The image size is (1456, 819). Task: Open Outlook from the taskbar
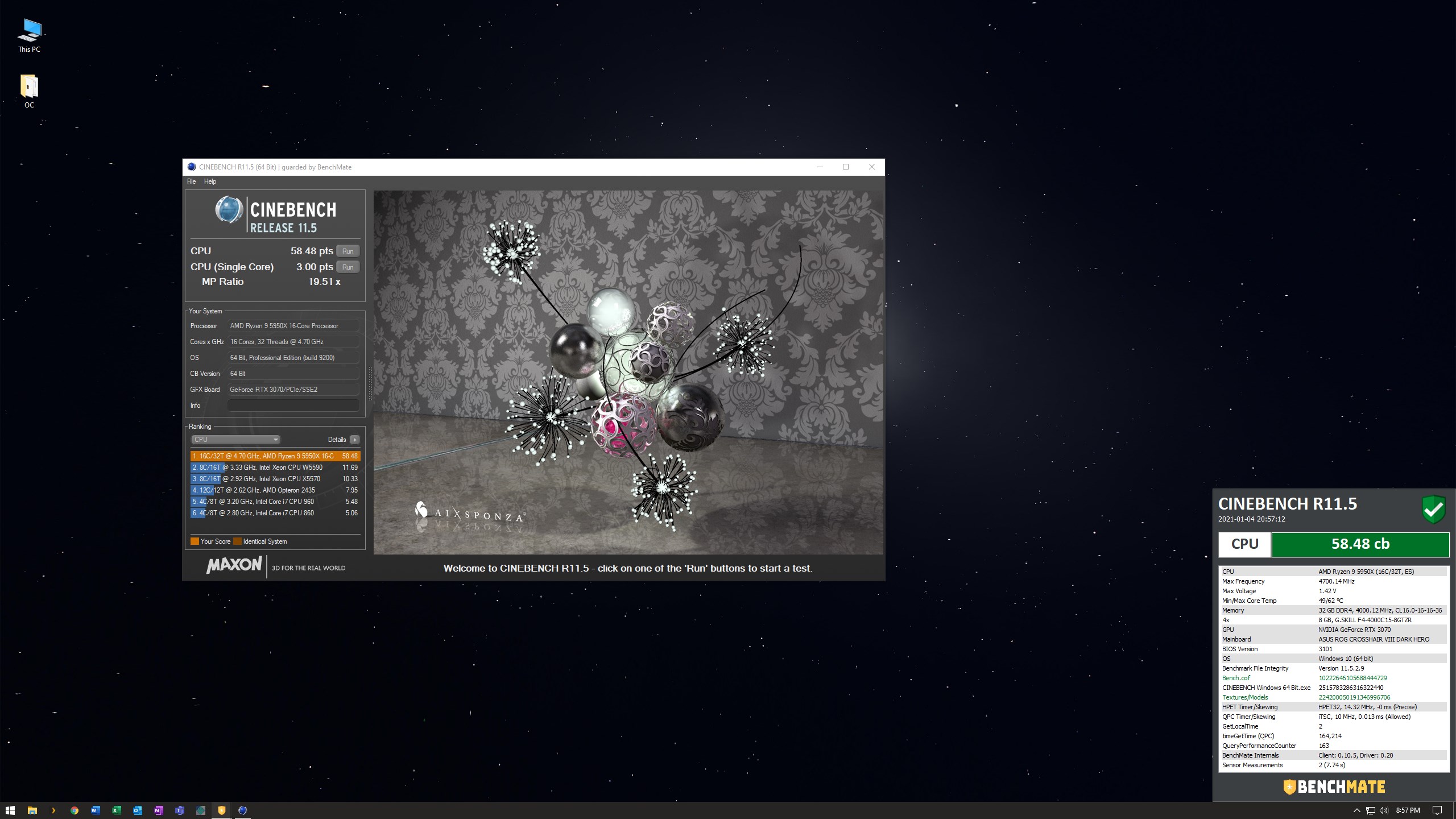click(x=138, y=810)
